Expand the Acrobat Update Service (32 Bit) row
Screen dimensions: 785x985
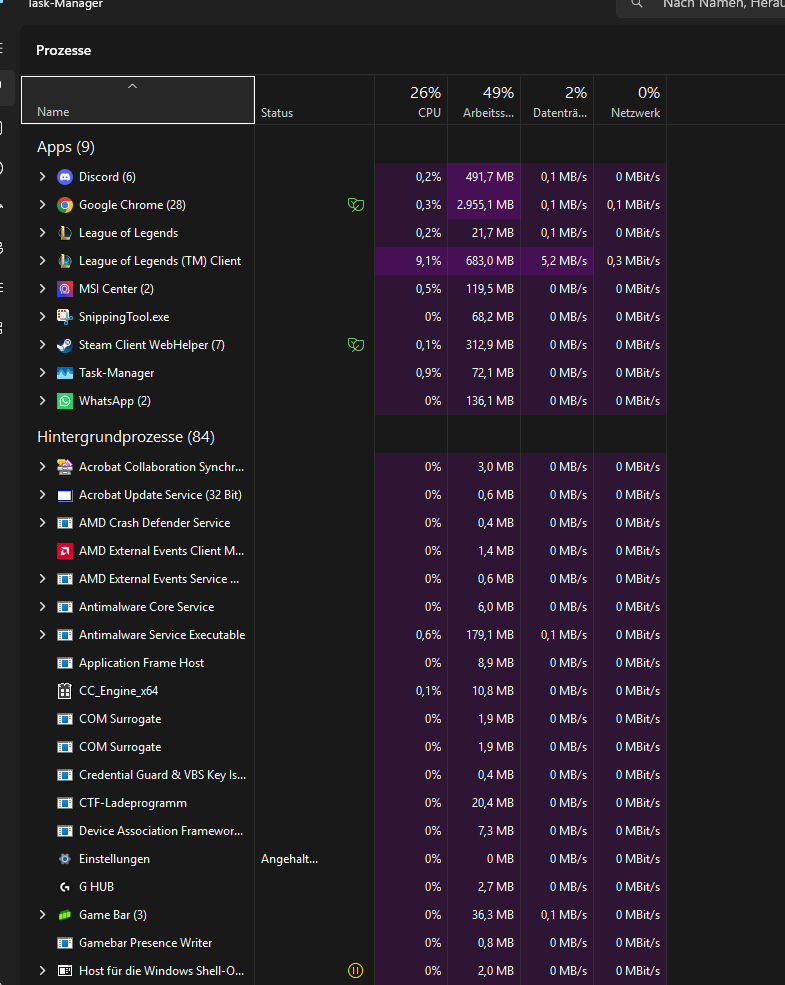pyautogui.click(x=42, y=495)
